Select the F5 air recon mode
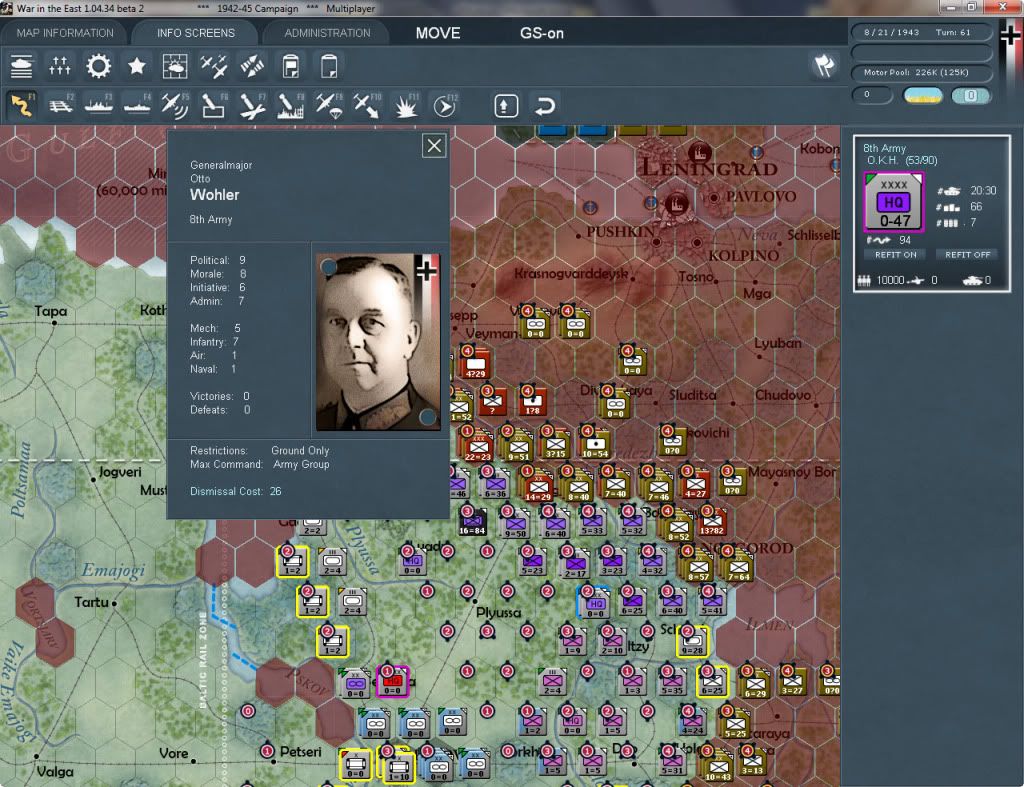The width and height of the screenshot is (1024, 787). 175,105
